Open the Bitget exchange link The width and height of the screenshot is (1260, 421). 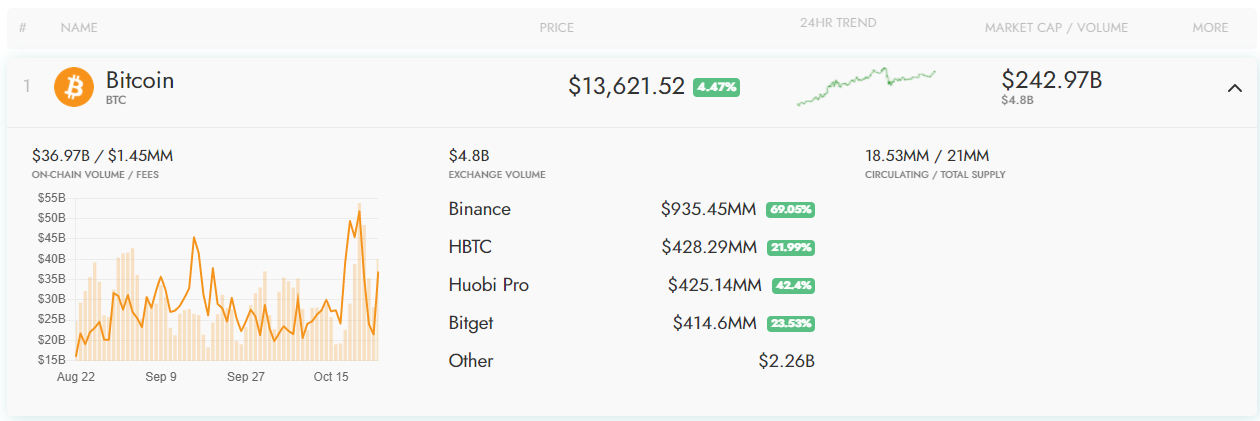471,323
